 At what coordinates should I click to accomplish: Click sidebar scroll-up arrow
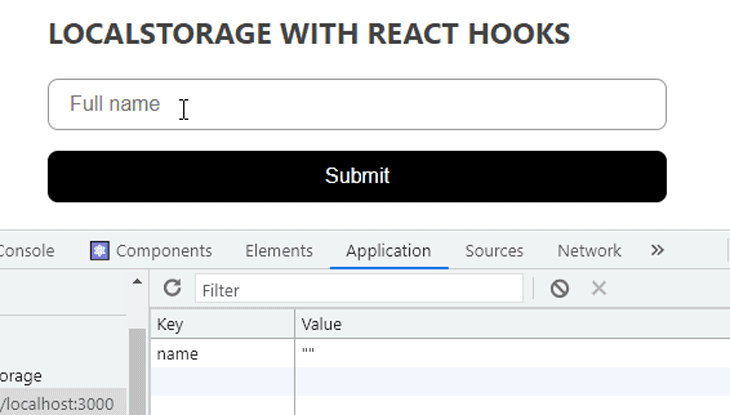137,281
